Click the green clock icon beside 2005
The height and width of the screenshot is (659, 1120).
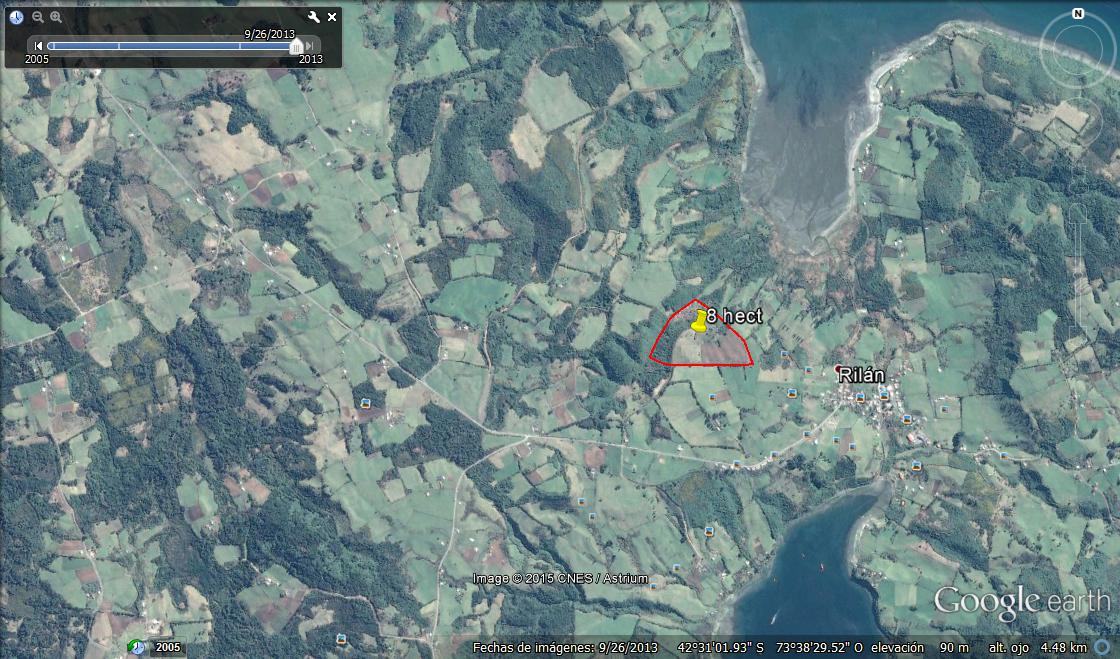(x=137, y=647)
